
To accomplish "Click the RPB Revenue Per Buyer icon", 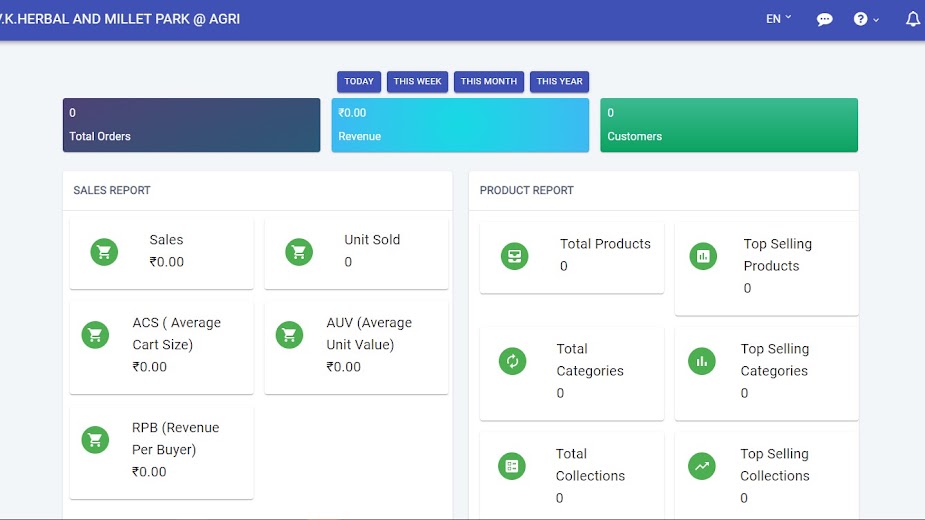I will click(x=95, y=440).
